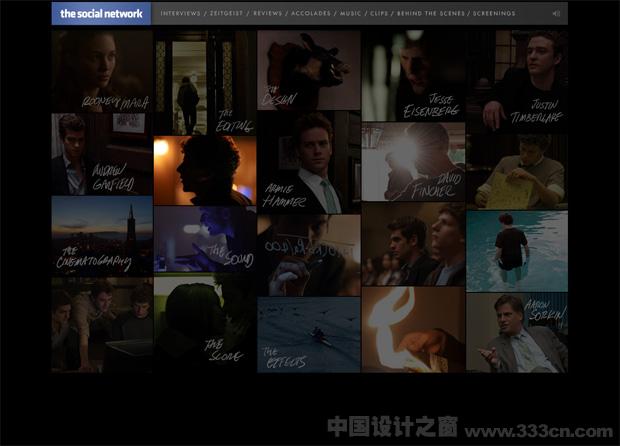This screenshot has height=446, width=620.
Task: Click the curly-haired silhouette tile on orange background
Action: tap(205, 170)
